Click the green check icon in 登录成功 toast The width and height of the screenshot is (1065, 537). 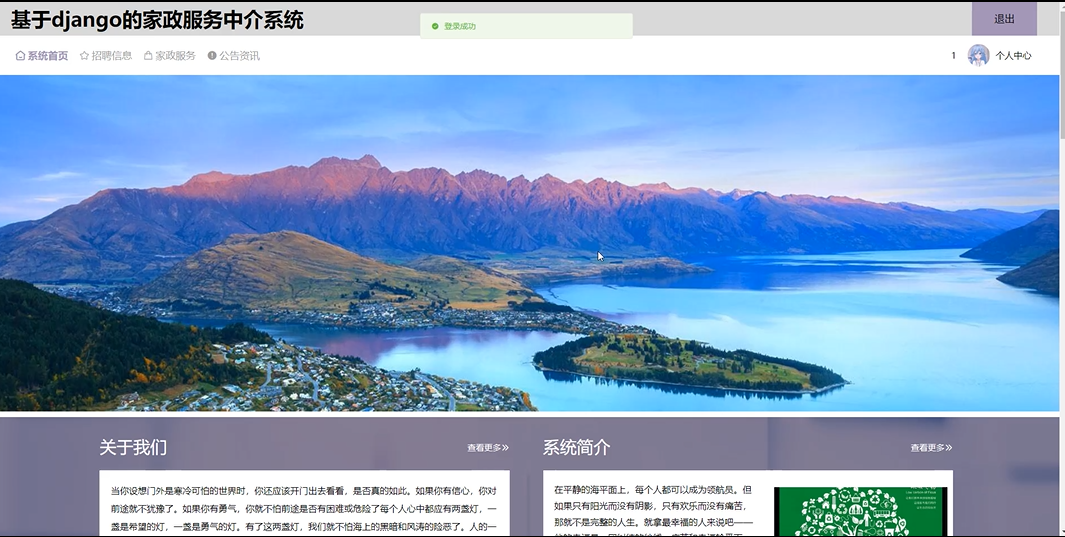[x=435, y=26]
